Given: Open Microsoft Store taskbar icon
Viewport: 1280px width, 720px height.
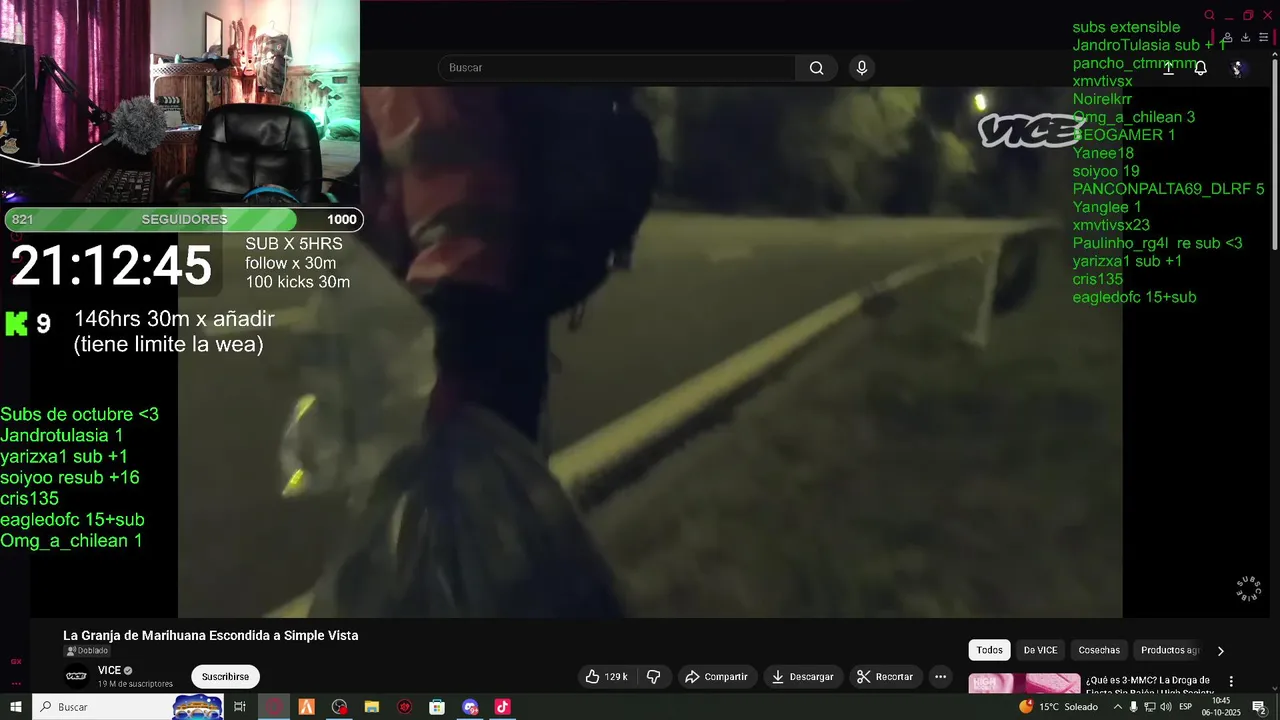Looking at the screenshot, I should [x=437, y=707].
